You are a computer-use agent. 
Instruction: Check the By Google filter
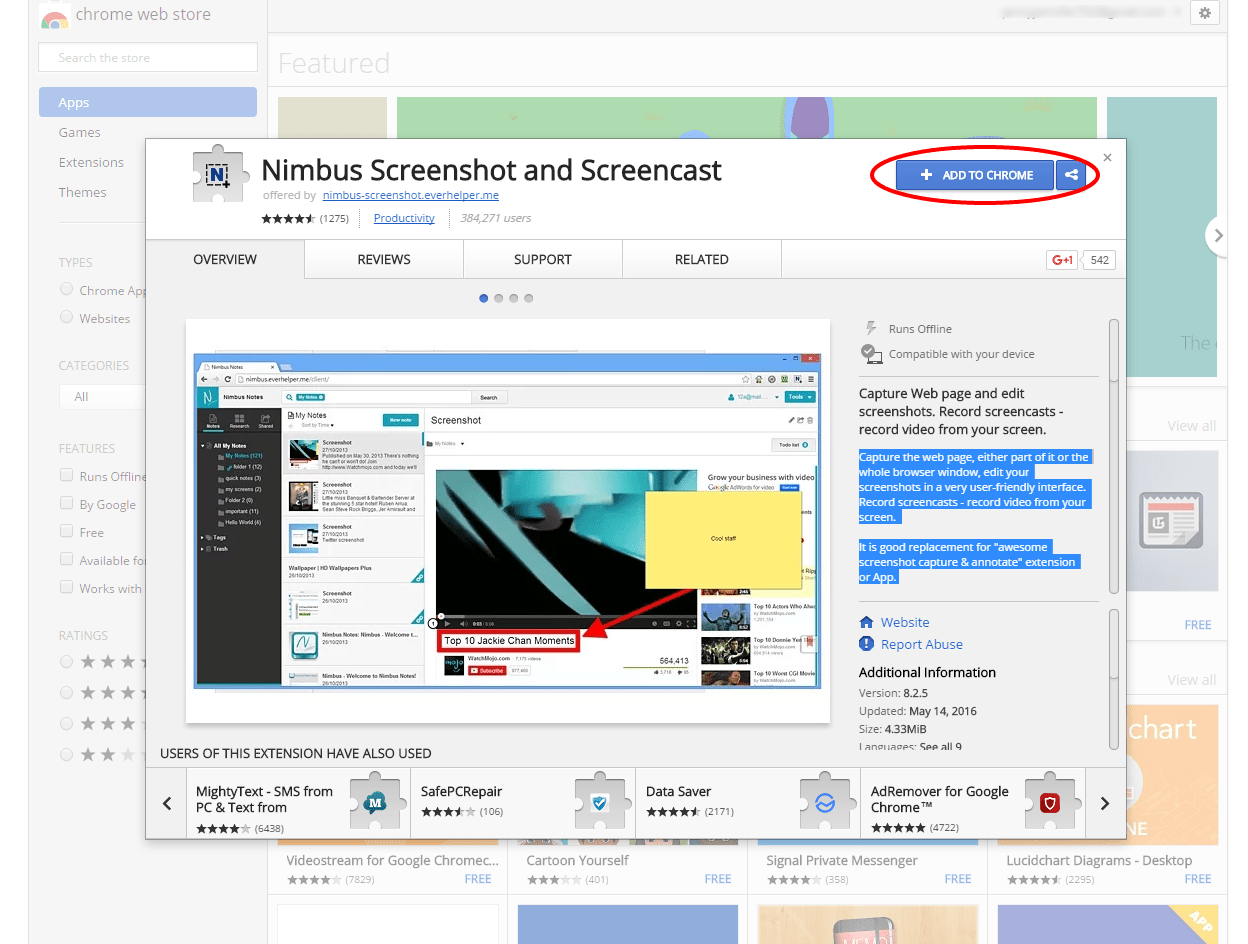click(65, 504)
